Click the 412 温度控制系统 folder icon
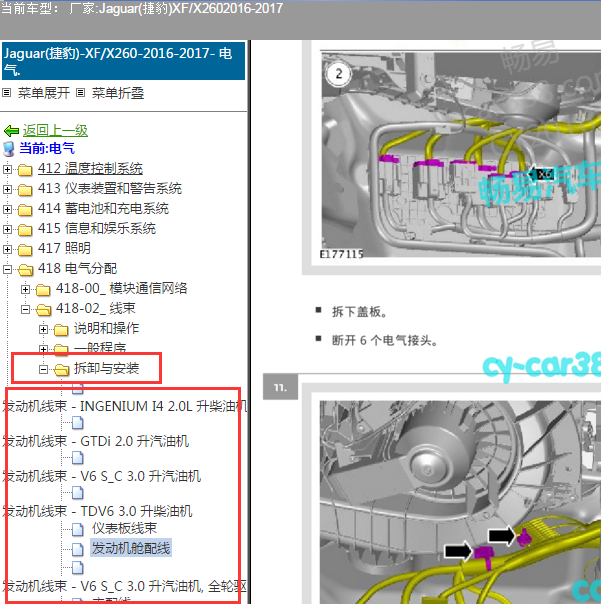The image size is (601, 604). tap(25, 169)
